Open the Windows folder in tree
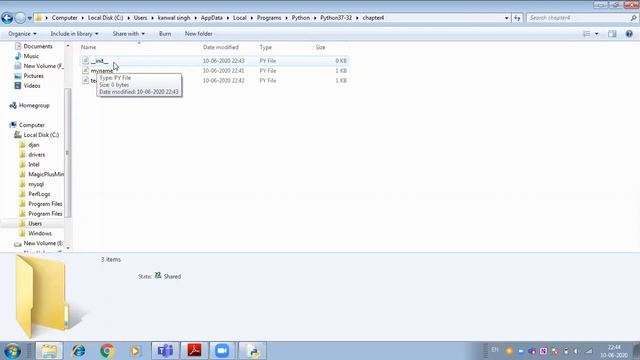The width and height of the screenshot is (640, 360). pos(40,233)
